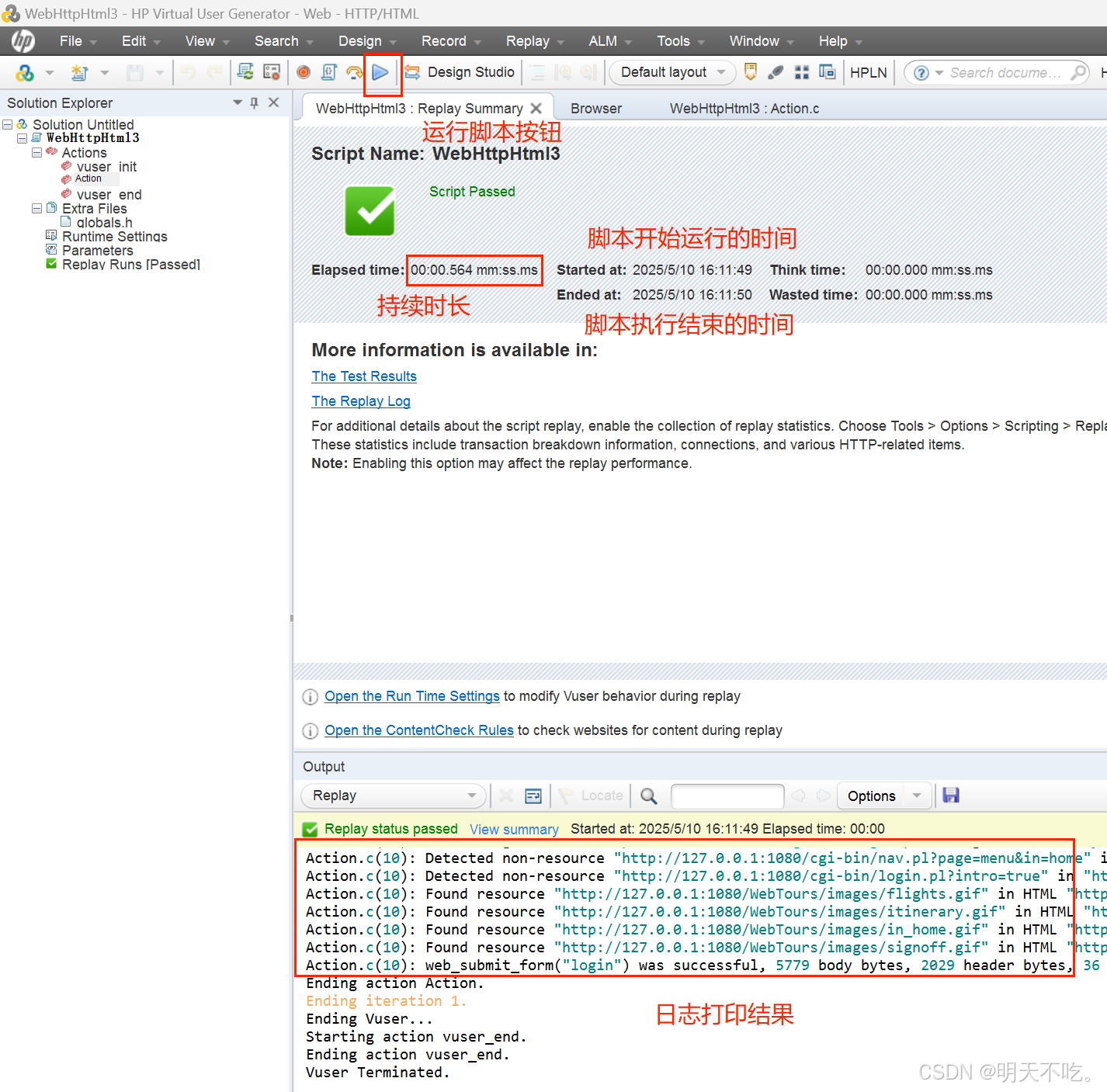The height and width of the screenshot is (1092, 1107).
Task: Toggle word wrap icon in Output toolbar
Action: tap(533, 796)
